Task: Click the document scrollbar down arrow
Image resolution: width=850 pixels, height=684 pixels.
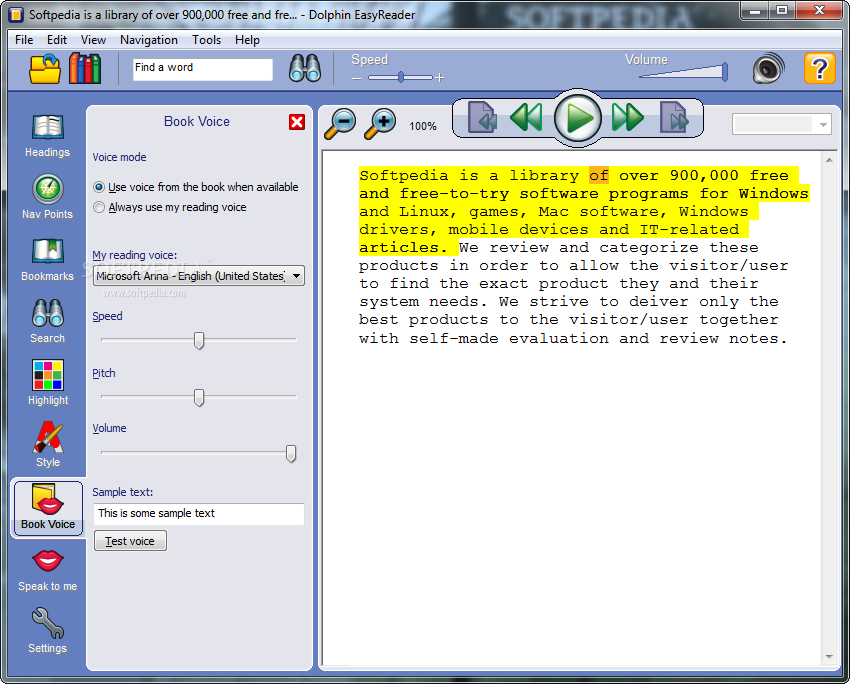Action: (x=829, y=656)
